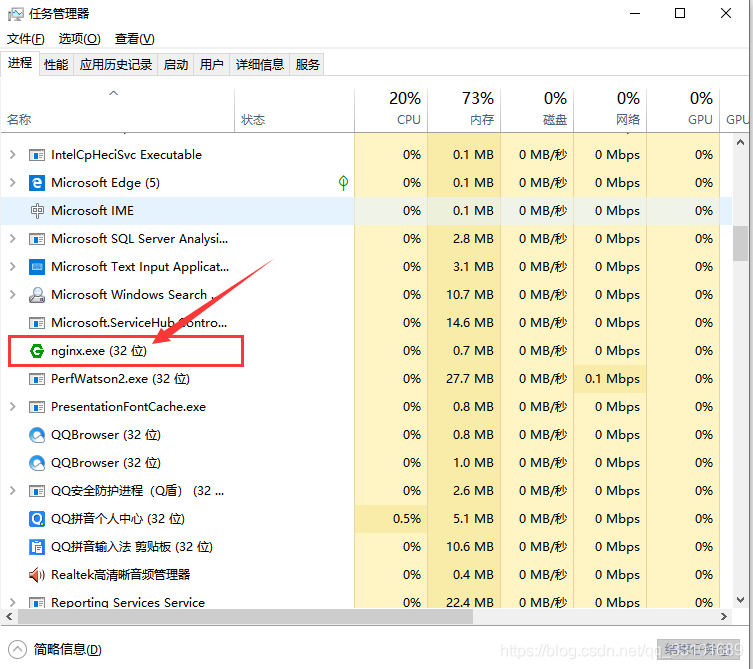Click the 0.1 Mbps network value
This screenshot has height=669, width=753.
coord(612,379)
